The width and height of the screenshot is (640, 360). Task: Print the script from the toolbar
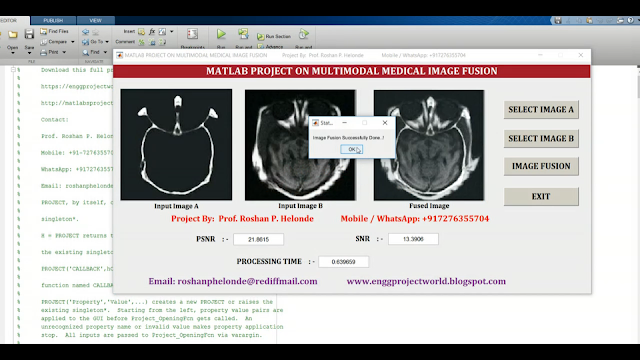tap(50, 52)
